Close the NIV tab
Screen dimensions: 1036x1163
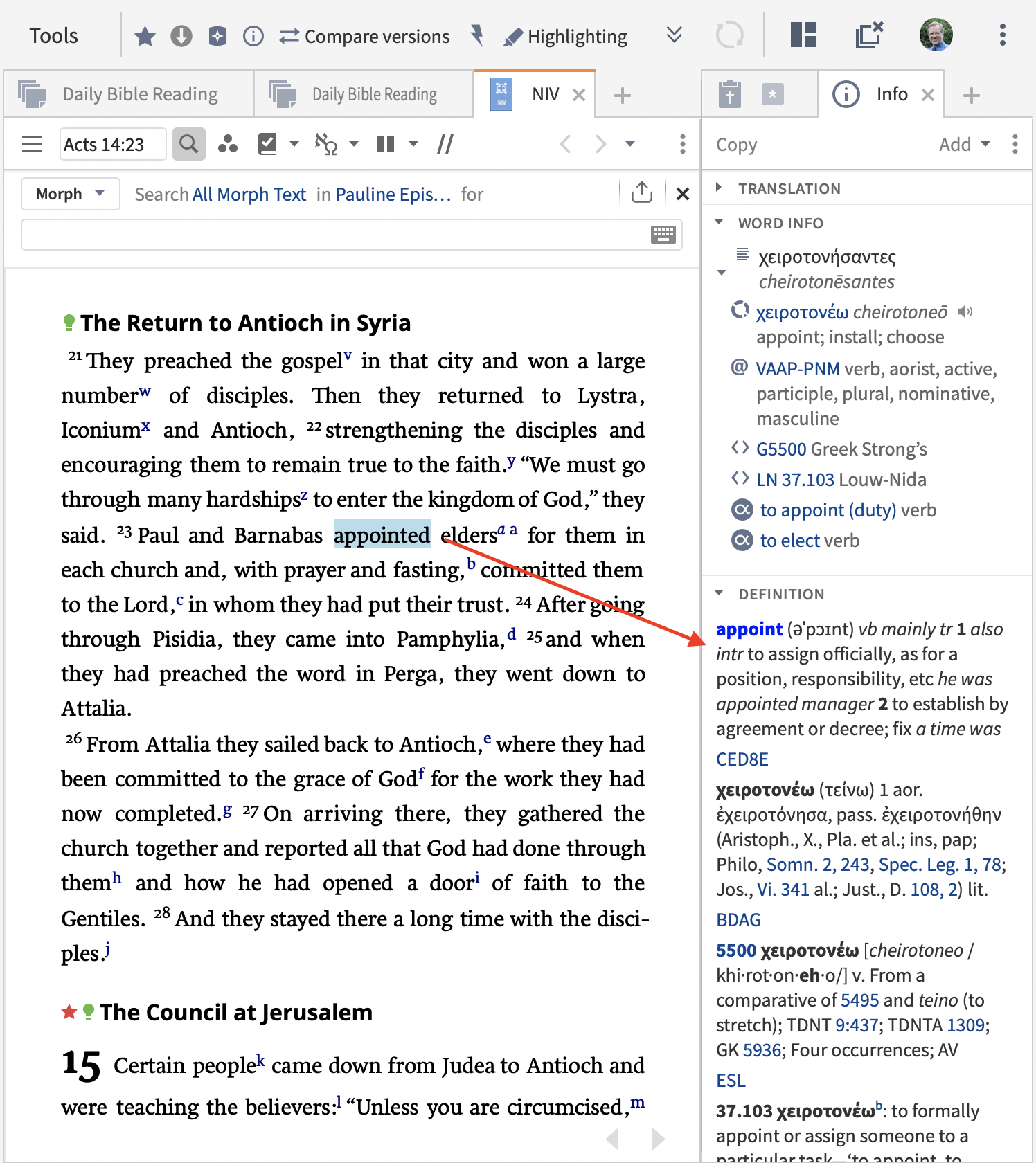point(579,95)
